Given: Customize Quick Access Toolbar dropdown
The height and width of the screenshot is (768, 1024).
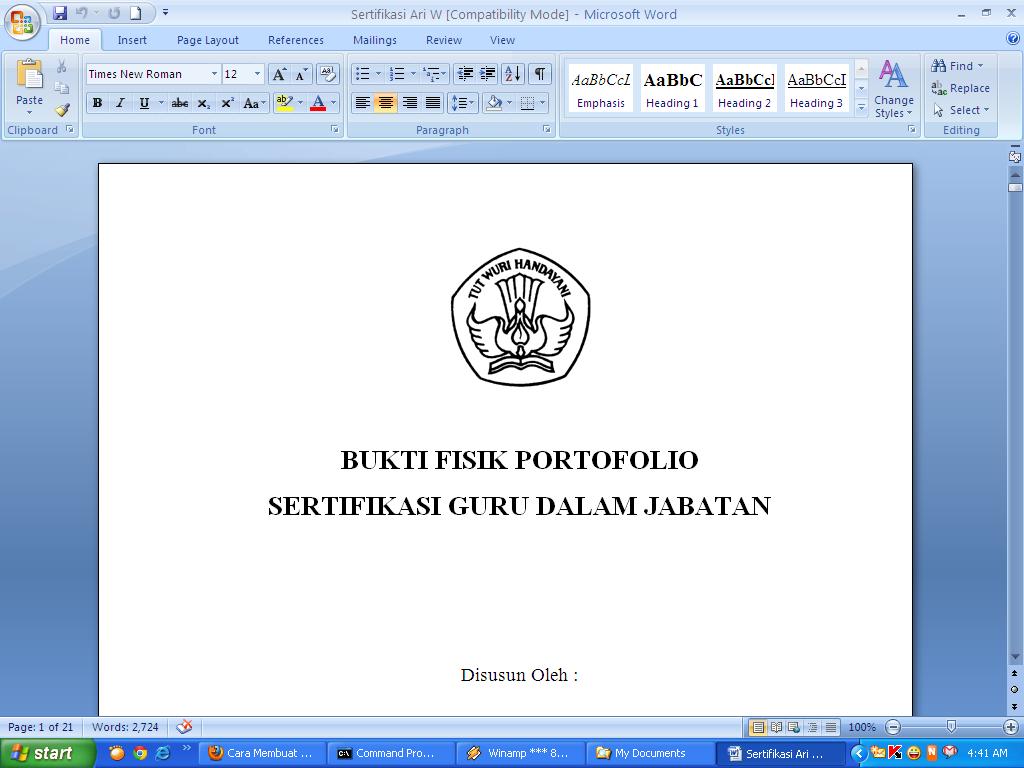Looking at the screenshot, I should 166,12.
